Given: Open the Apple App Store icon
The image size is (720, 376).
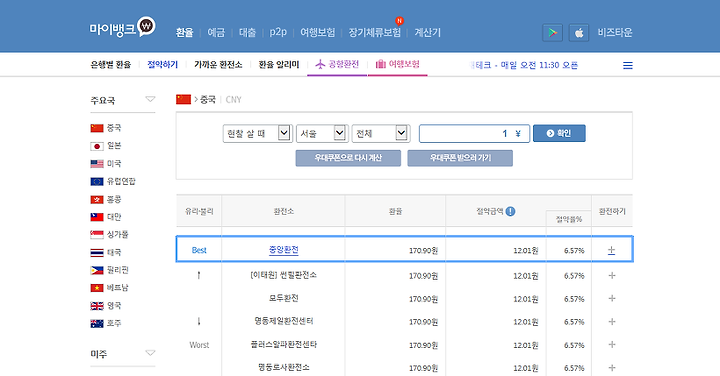Looking at the screenshot, I should (579, 33).
